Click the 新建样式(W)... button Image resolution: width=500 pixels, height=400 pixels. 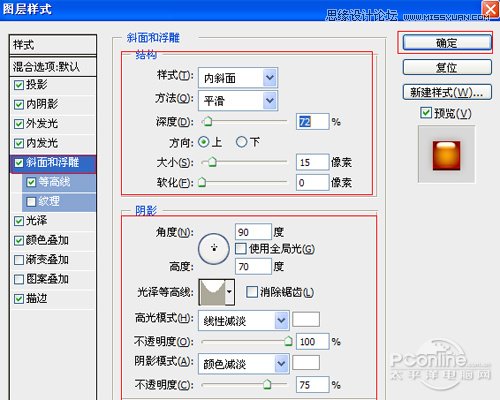tap(447, 92)
